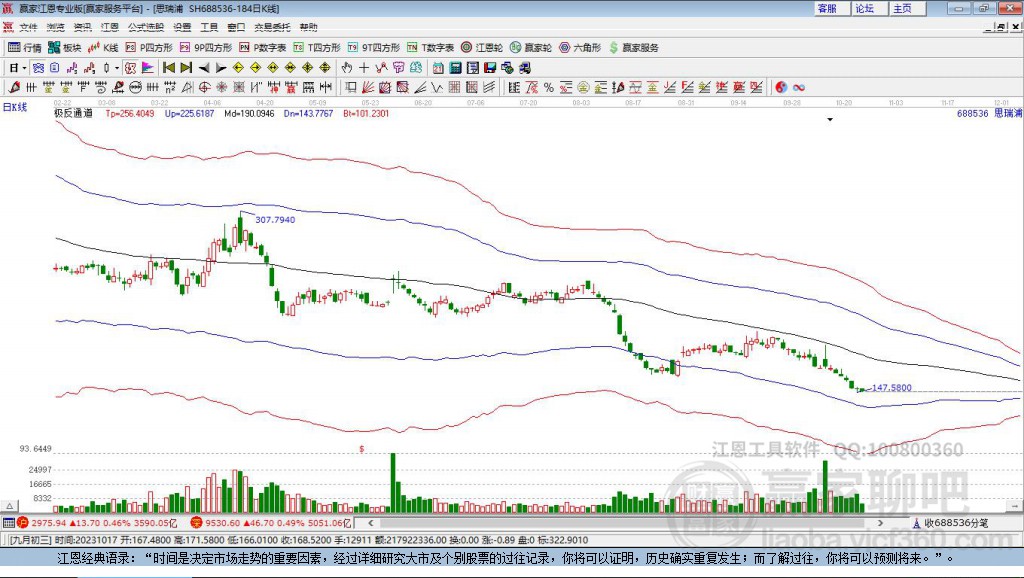This screenshot has height=578, width=1024.
Task: Open the 六角形 hexagon tool
Action: pyautogui.click(x=580, y=47)
